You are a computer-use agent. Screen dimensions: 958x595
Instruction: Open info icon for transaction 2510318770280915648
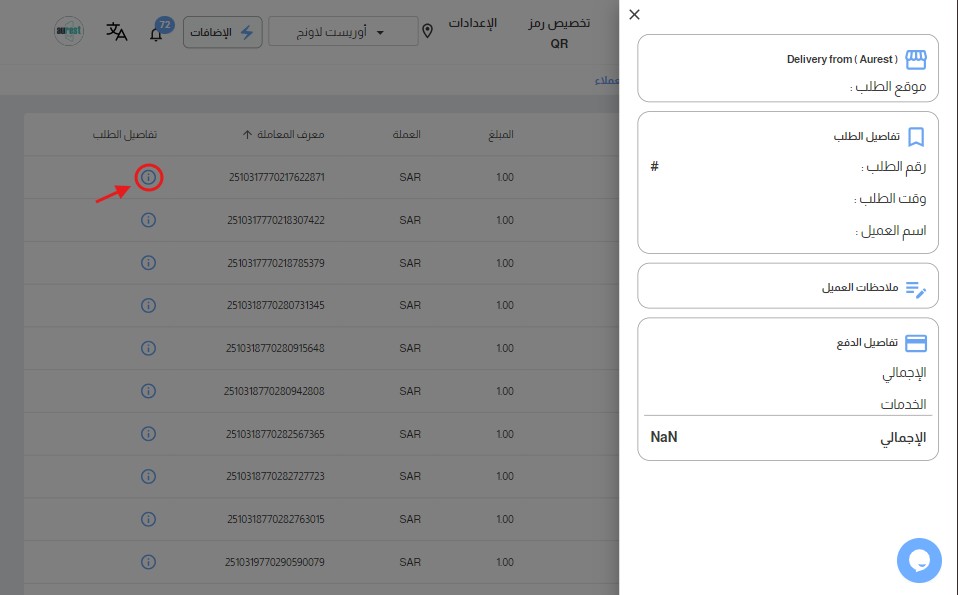(148, 348)
